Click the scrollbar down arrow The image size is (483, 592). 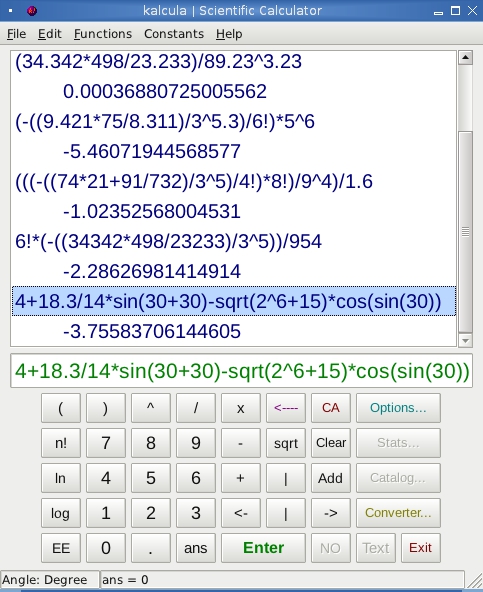pyautogui.click(x=465, y=341)
